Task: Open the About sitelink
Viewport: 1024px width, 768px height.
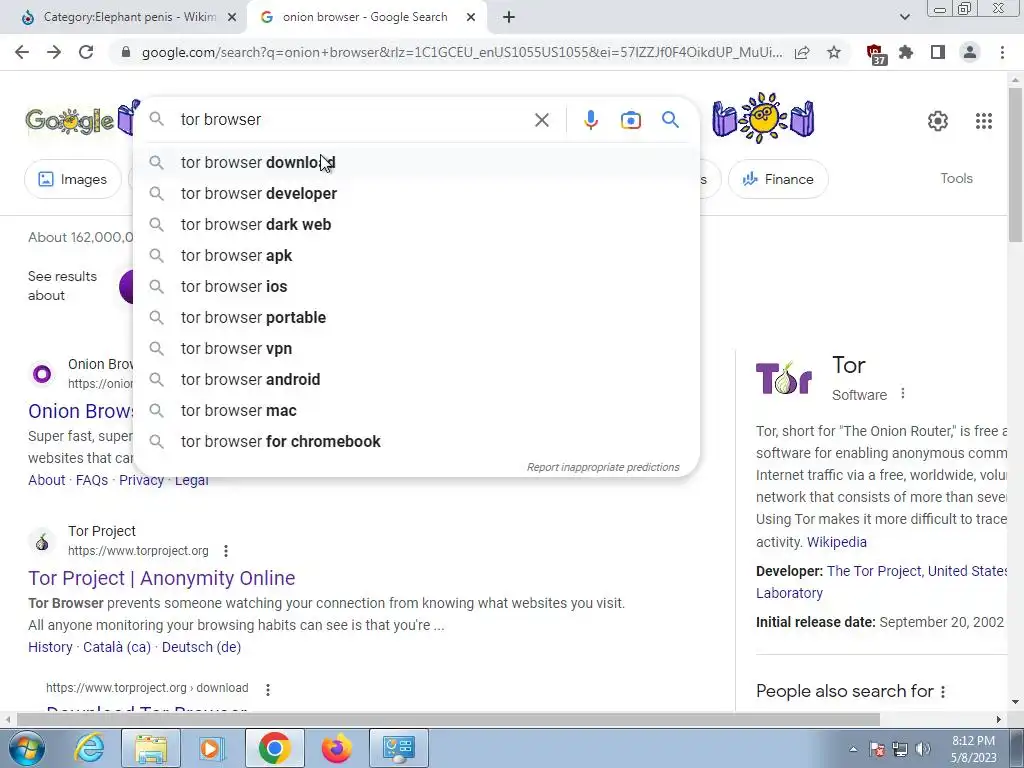Action: (x=46, y=480)
